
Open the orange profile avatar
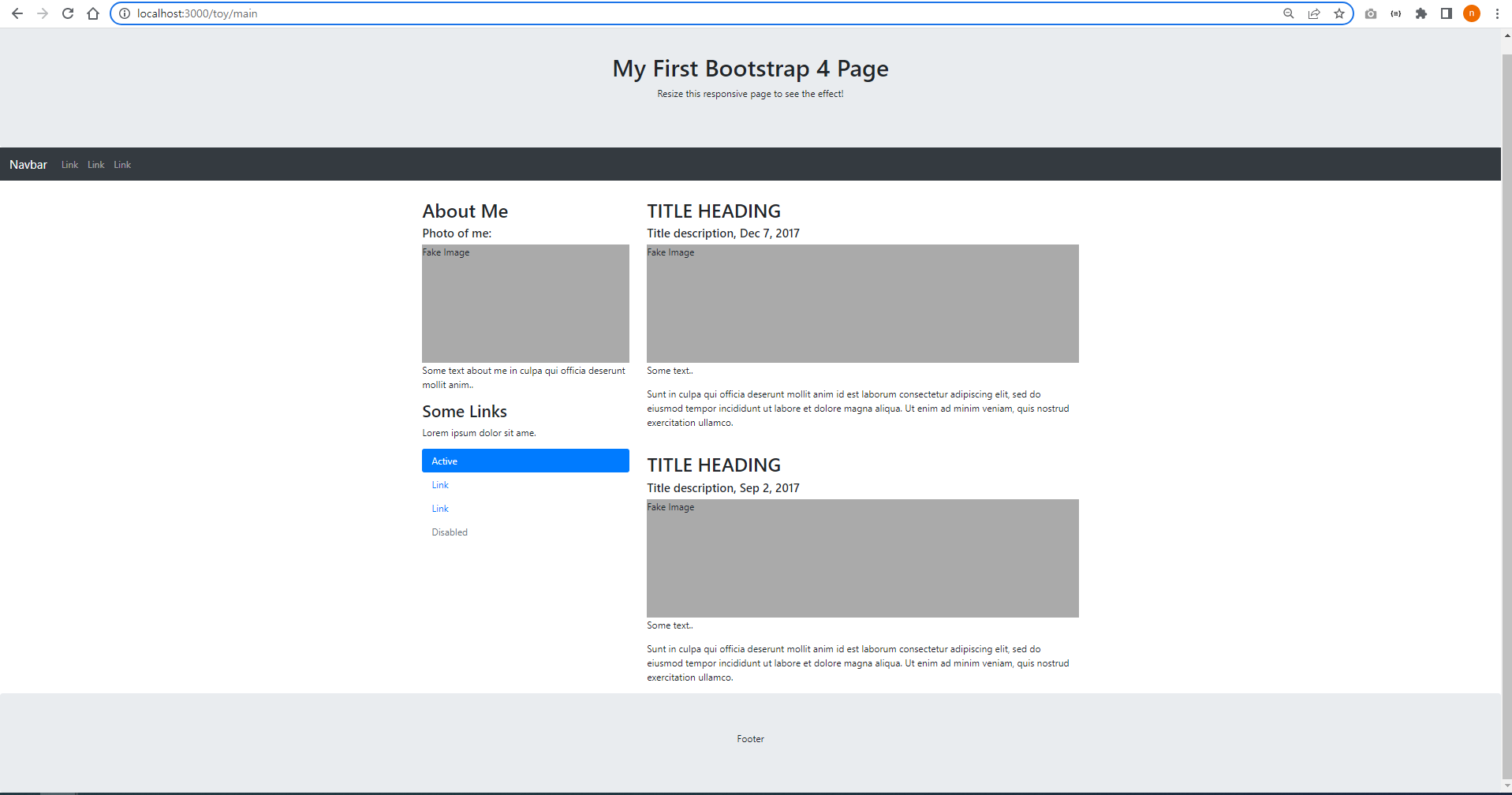click(1472, 13)
